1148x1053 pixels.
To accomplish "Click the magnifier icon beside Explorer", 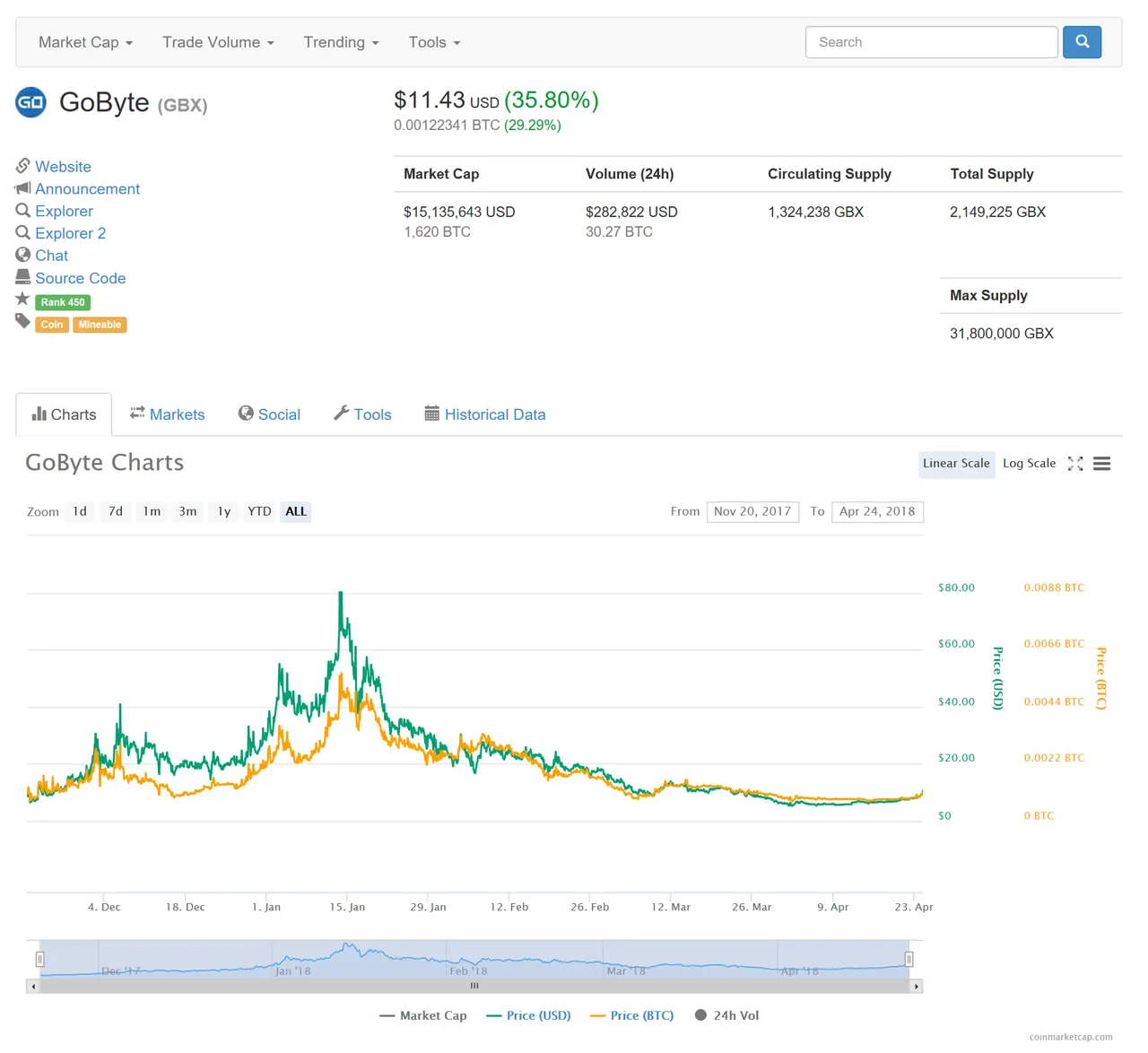I will (23, 211).
